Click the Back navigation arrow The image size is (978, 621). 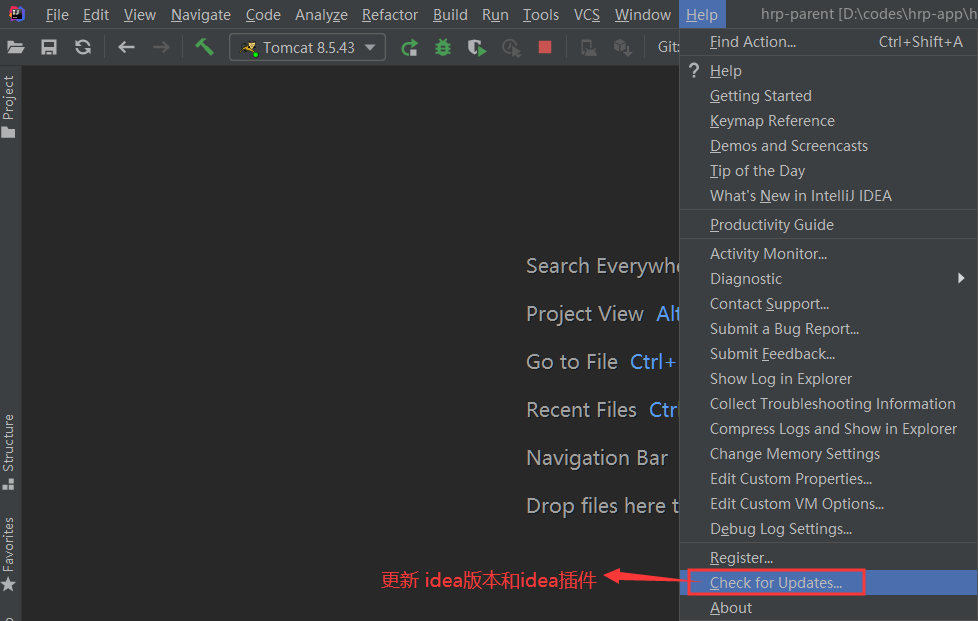click(127, 47)
